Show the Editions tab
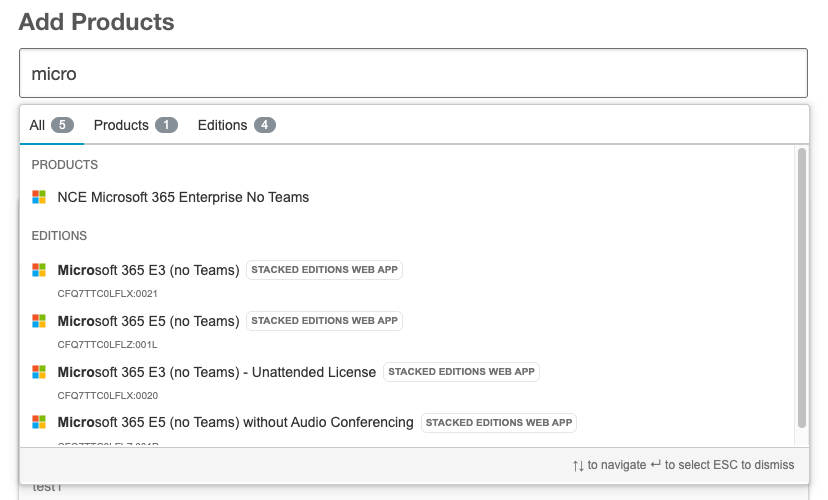 pyautogui.click(x=222, y=125)
